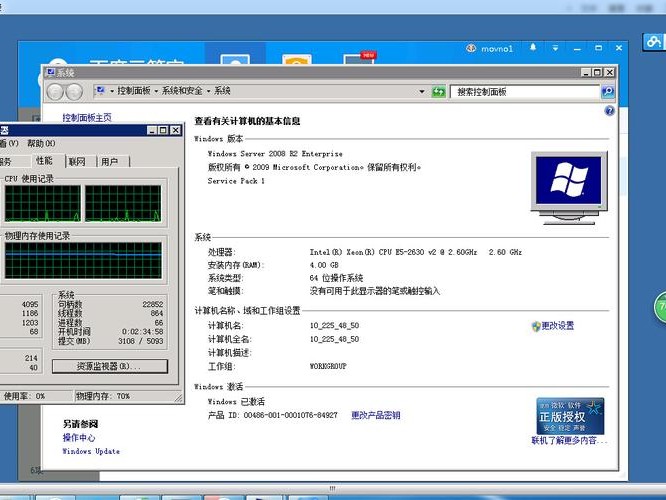Switch to the 用户 tab in Task Manager
666x500 pixels.
(109, 162)
